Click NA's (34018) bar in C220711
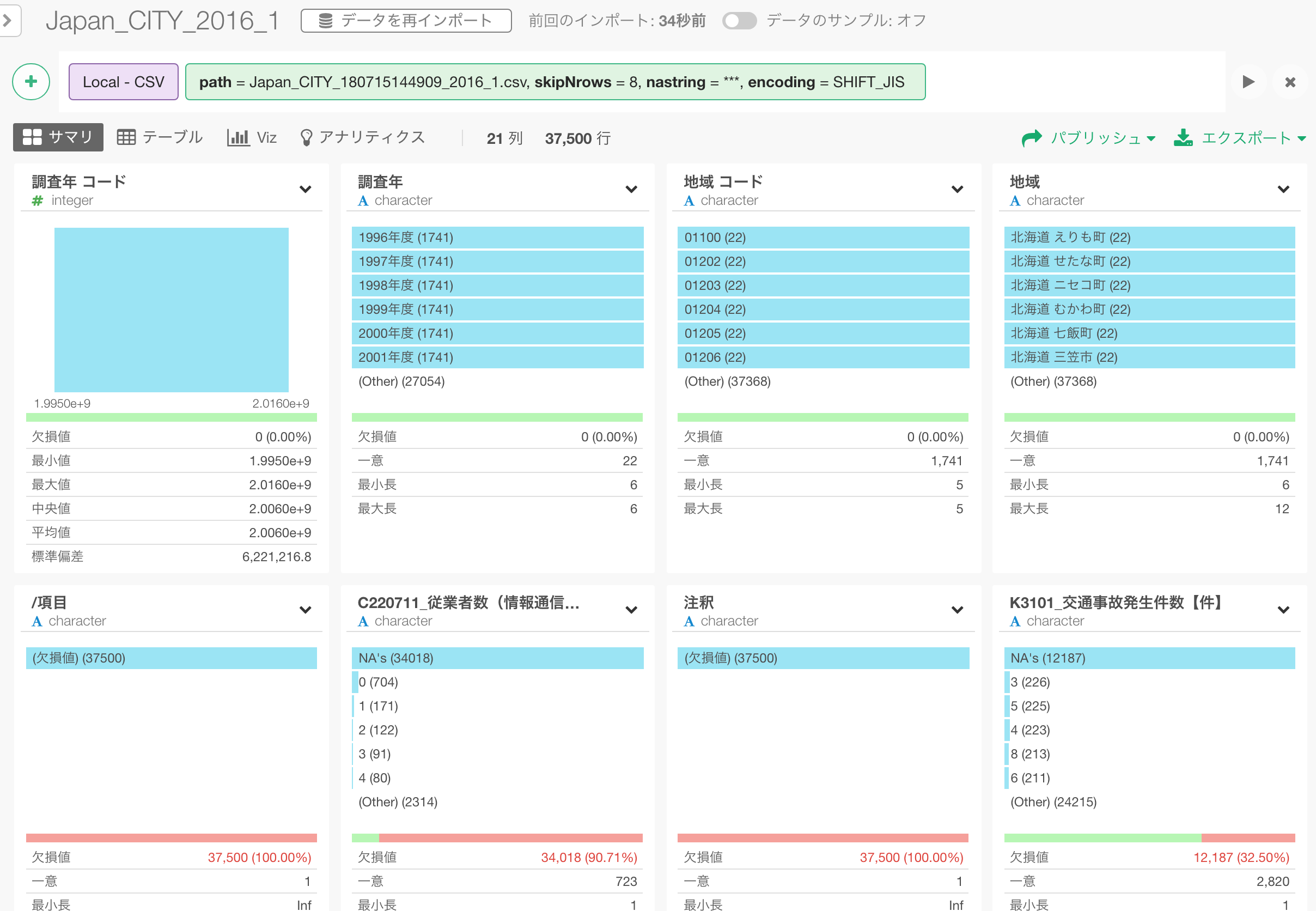 tap(497, 658)
